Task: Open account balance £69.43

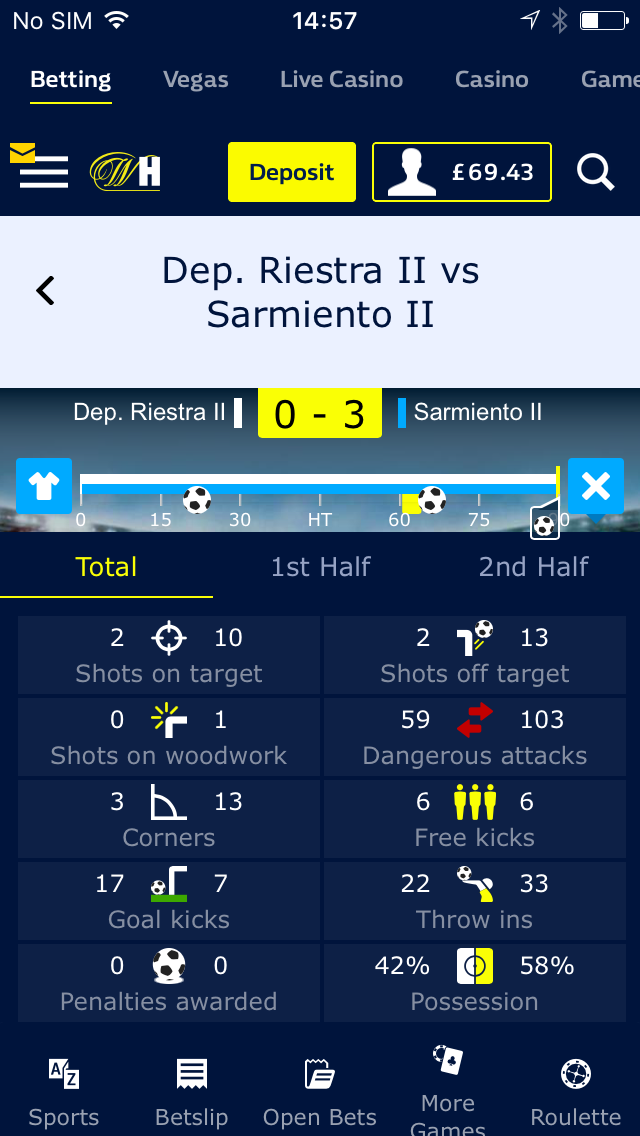Action: click(462, 172)
